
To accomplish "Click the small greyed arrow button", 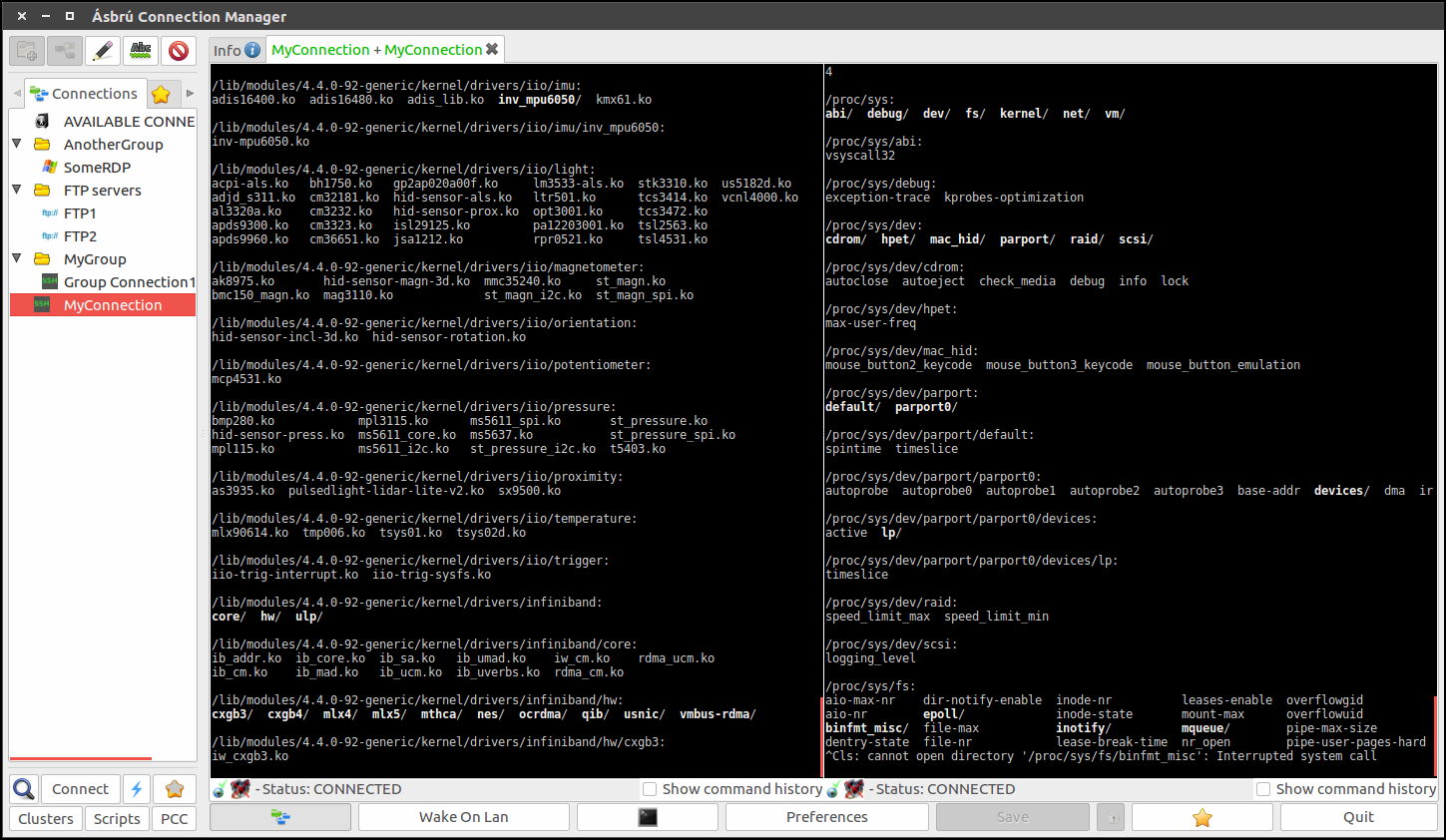I will tap(1112, 817).
